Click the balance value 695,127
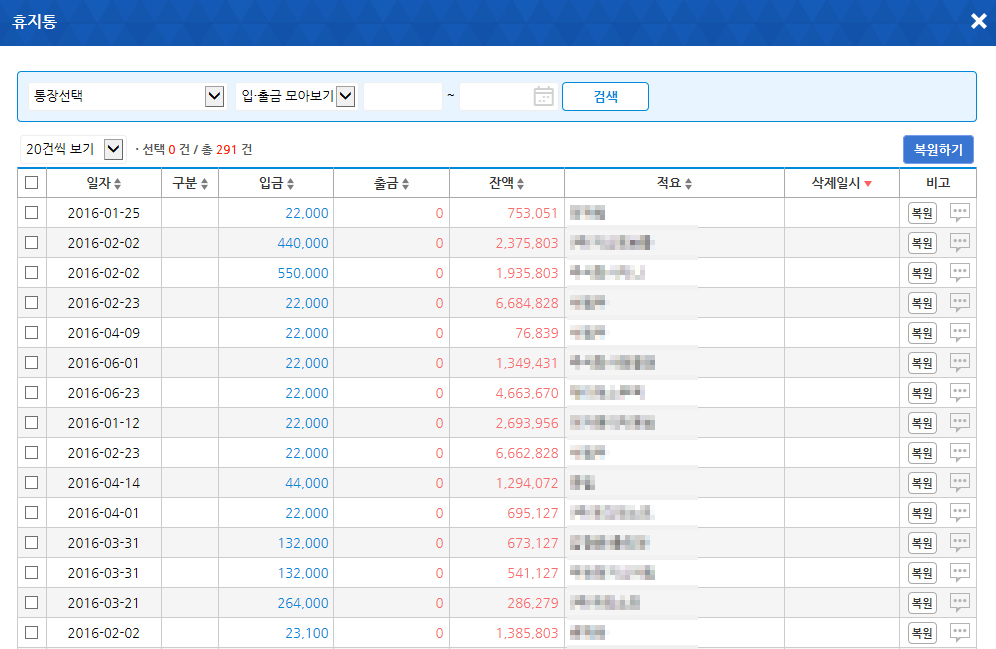Image resolution: width=996 pixels, height=649 pixels. coord(532,513)
